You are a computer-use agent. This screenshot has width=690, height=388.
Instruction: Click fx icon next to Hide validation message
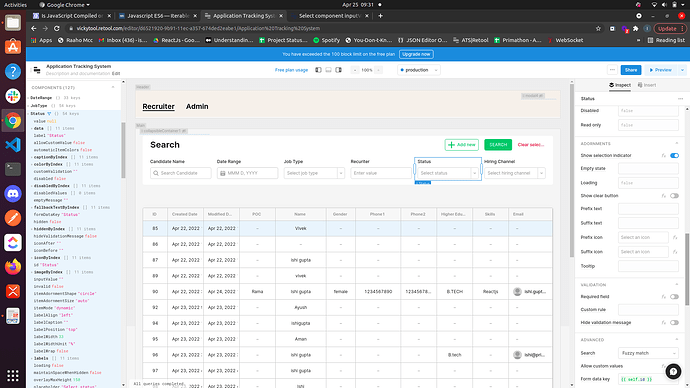coord(664,323)
